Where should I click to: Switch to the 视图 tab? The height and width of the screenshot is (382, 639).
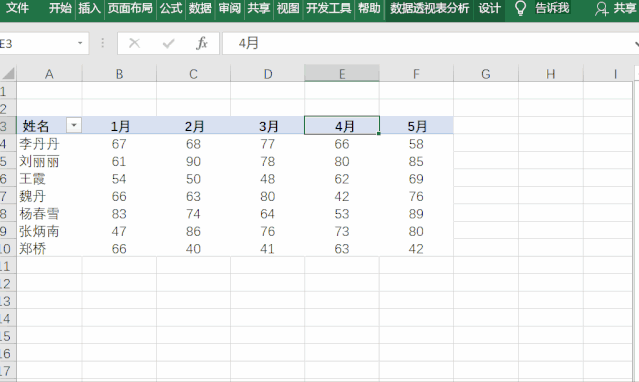coord(288,8)
